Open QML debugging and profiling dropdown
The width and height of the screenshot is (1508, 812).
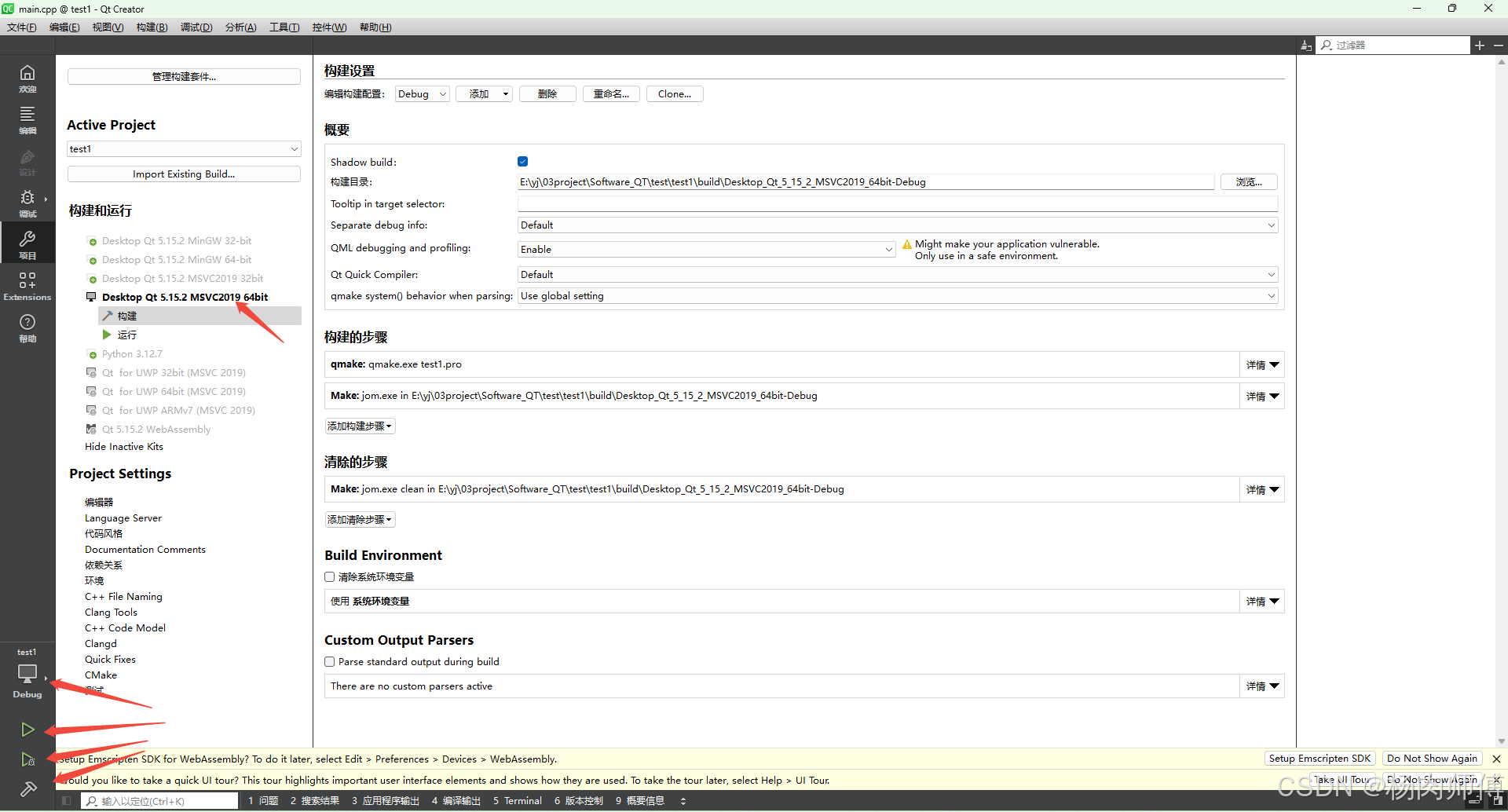707,249
